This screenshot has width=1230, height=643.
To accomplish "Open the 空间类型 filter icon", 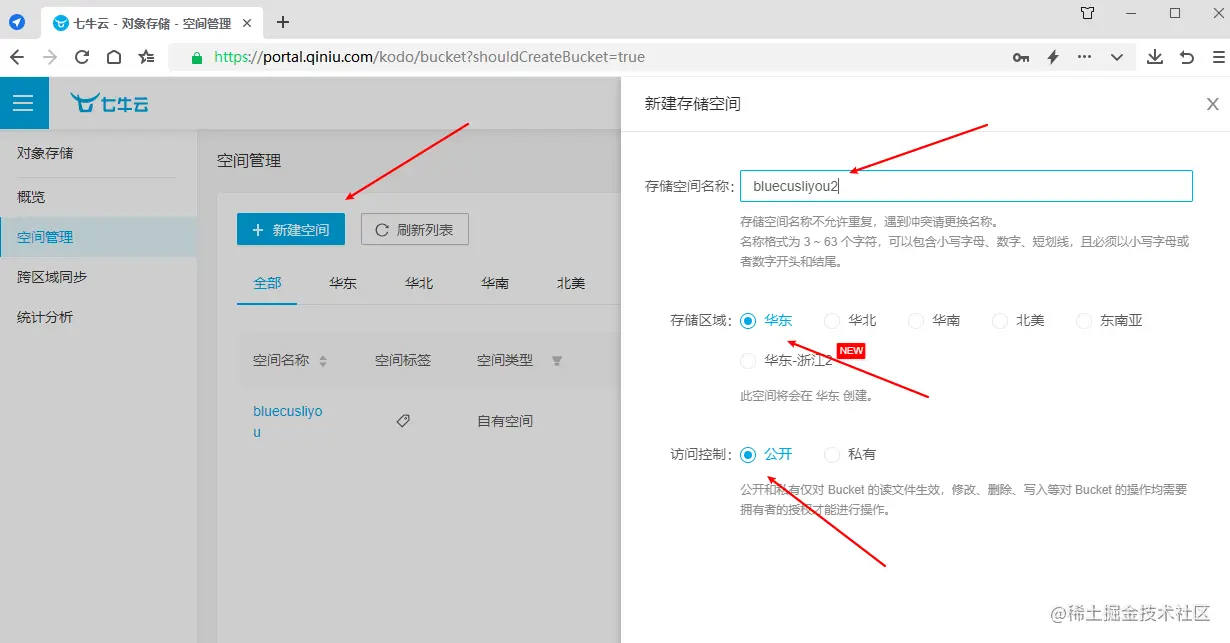I will point(557,361).
